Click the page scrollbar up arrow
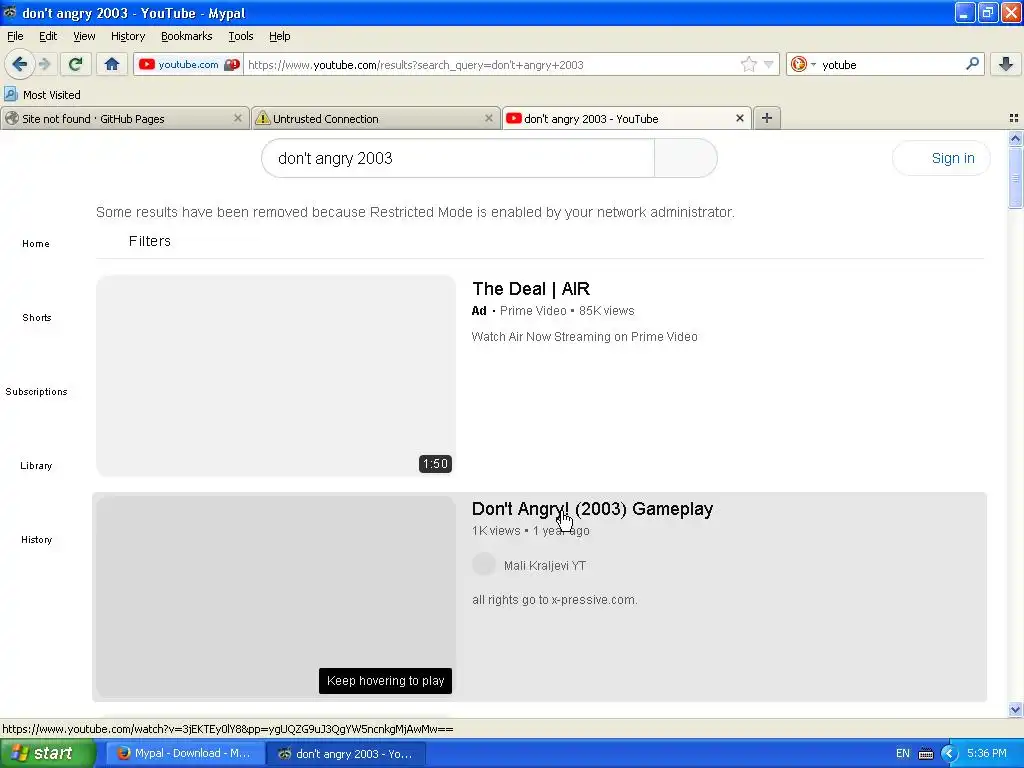Image resolution: width=1024 pixels, height=768 pixels. point(1015,138)
